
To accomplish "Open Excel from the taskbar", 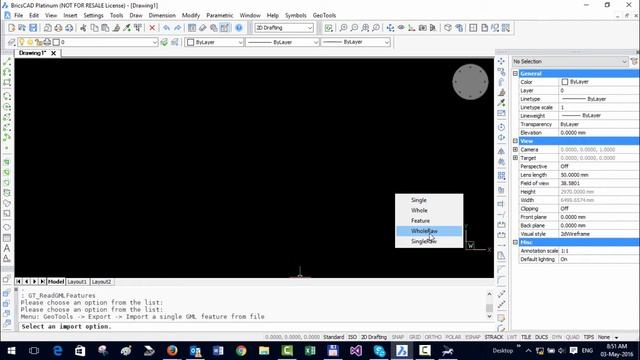I will [310, 350].
